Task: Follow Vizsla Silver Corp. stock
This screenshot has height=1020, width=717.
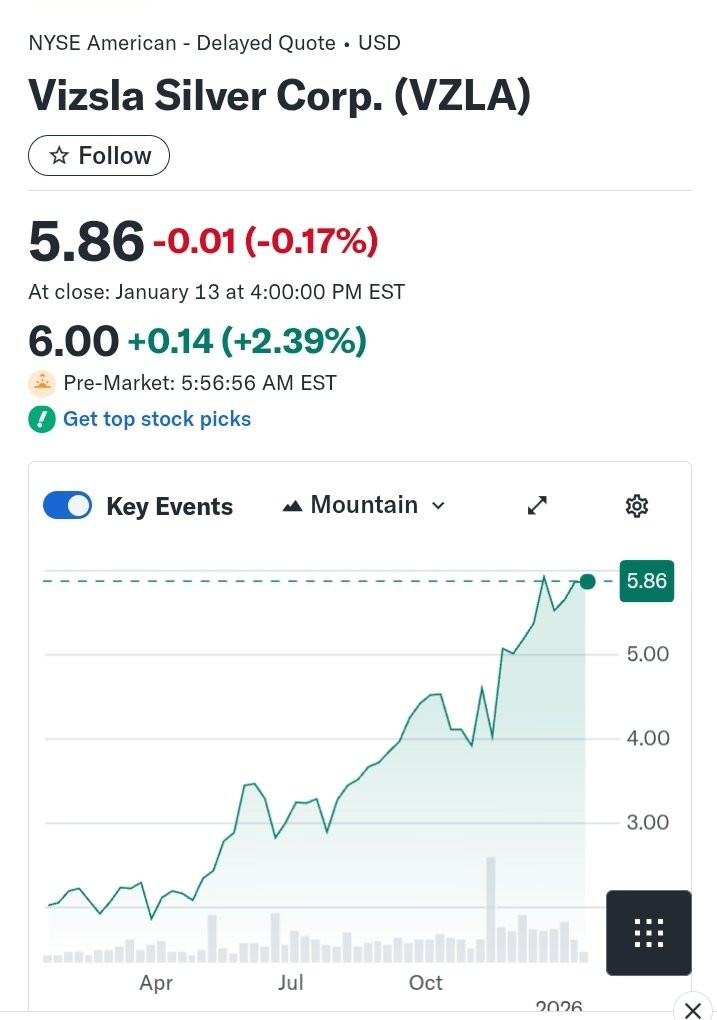Action: pyautogui.click(x=99, y=156)
